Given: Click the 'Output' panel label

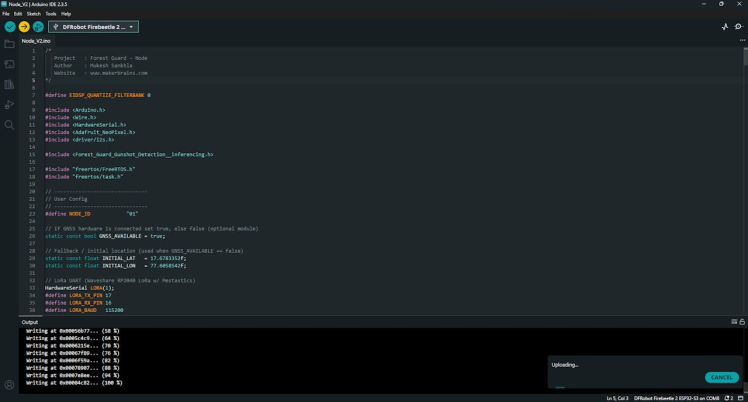Looking at the screenshot, I should pos(30,322).
